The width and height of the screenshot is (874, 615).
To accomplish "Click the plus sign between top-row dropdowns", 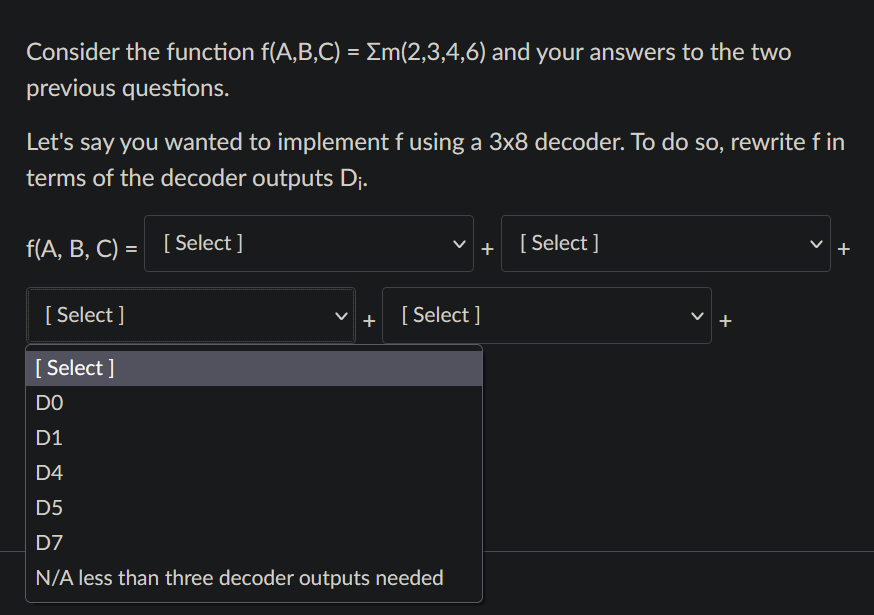I will [x=487, y=249].
